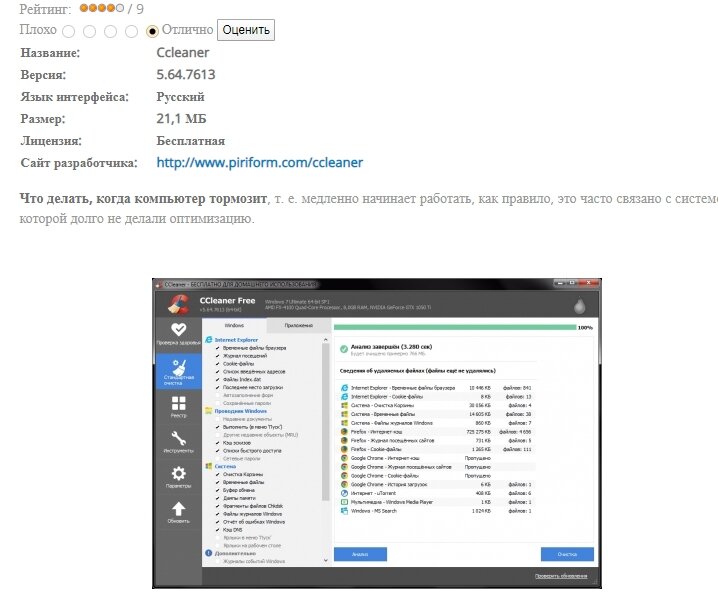Click the cleaner tree scrollbar down arrow
Image resolution: width=718 pixels, height=607 pixels.
click(x=326, y=560)
